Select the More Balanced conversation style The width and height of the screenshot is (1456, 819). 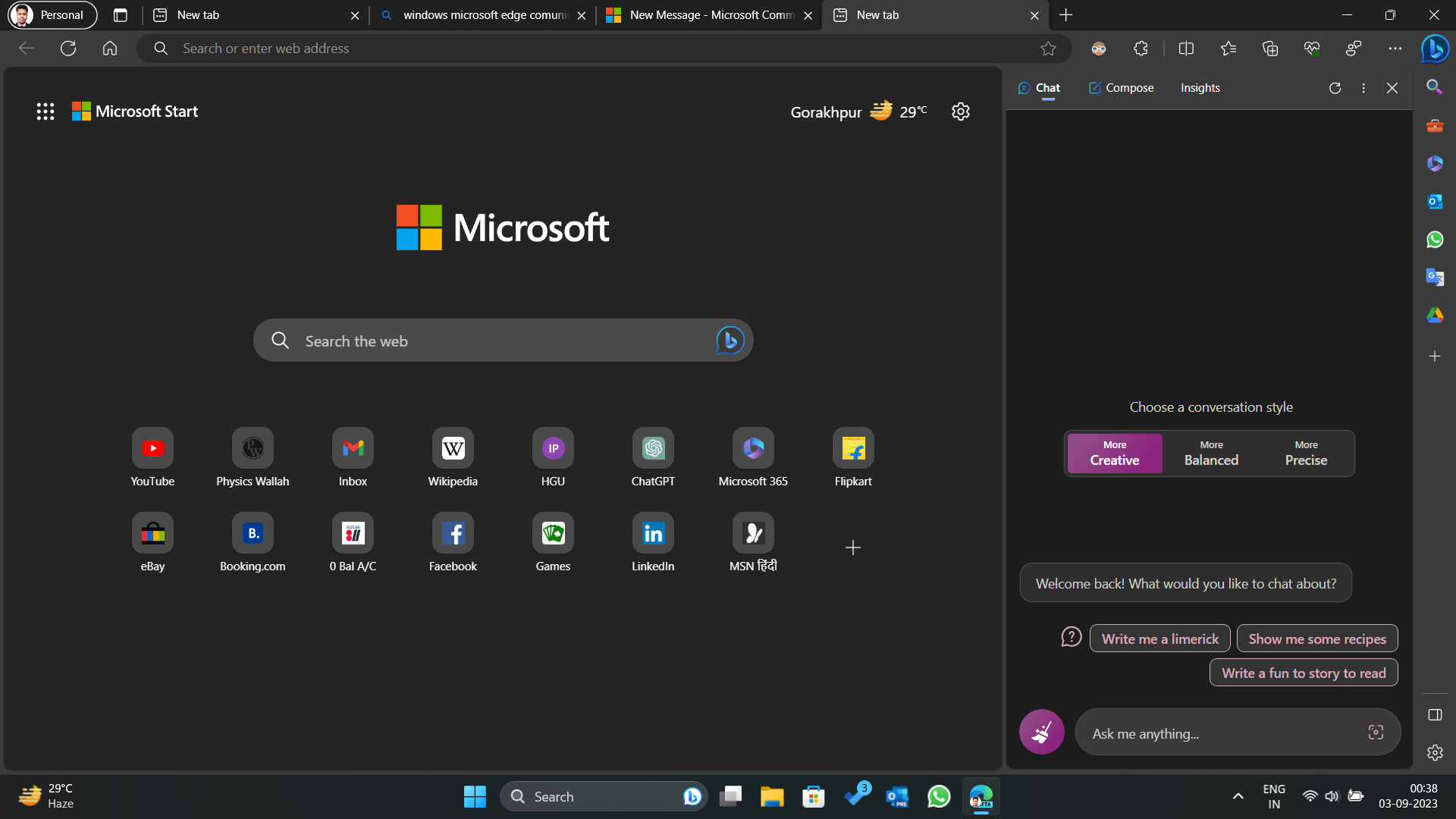1210,453
